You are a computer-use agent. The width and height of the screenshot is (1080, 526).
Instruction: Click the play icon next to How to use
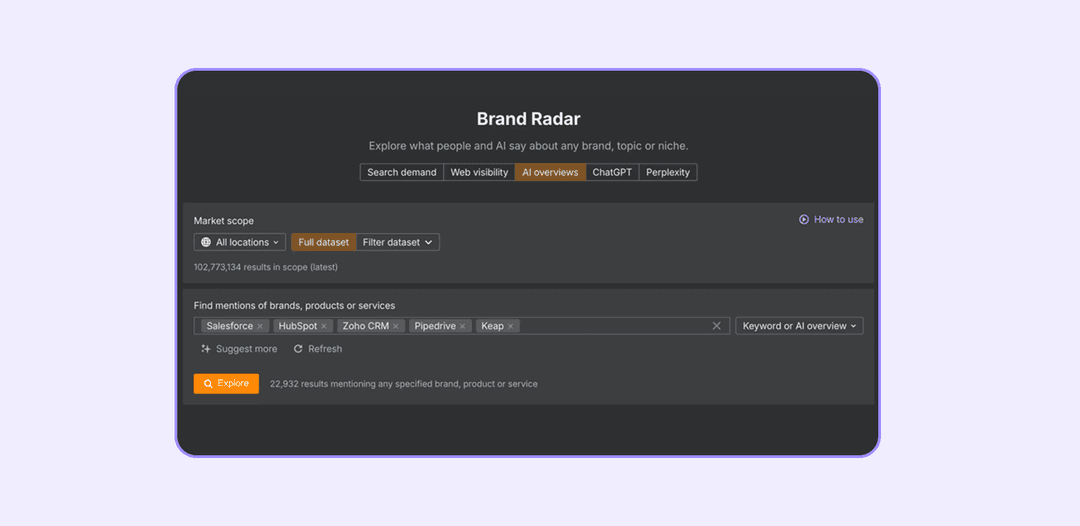click(x=804, y=220)
